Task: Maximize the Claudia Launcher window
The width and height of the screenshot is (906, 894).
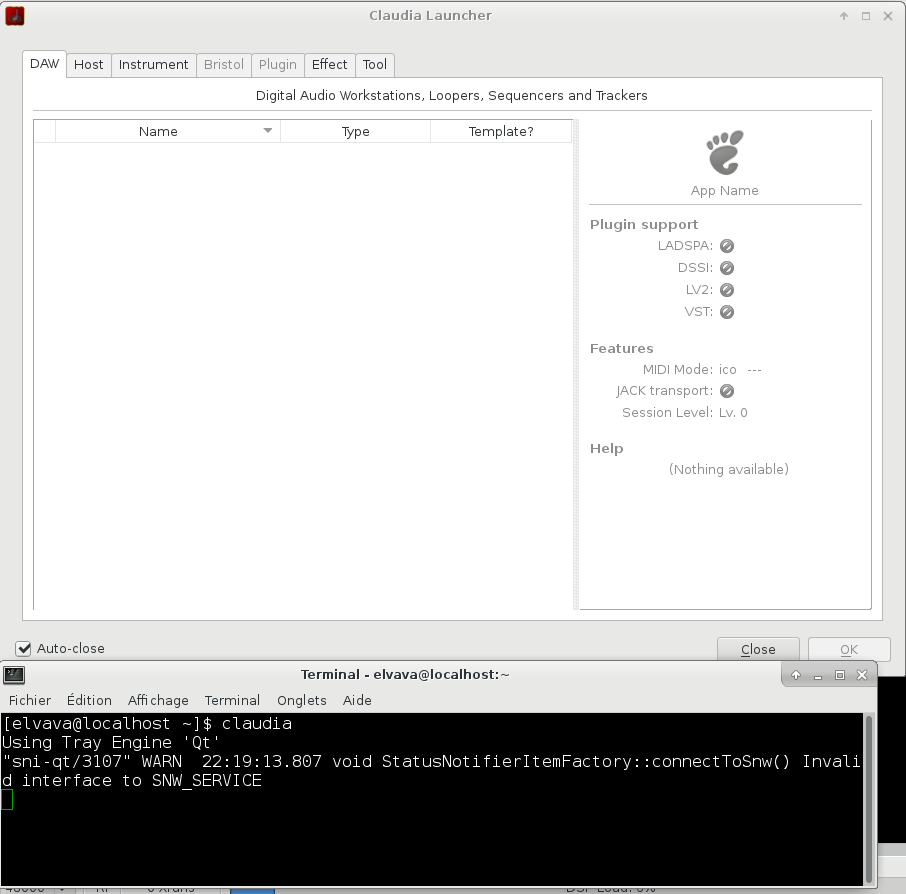Action: [x=866, y=16]
